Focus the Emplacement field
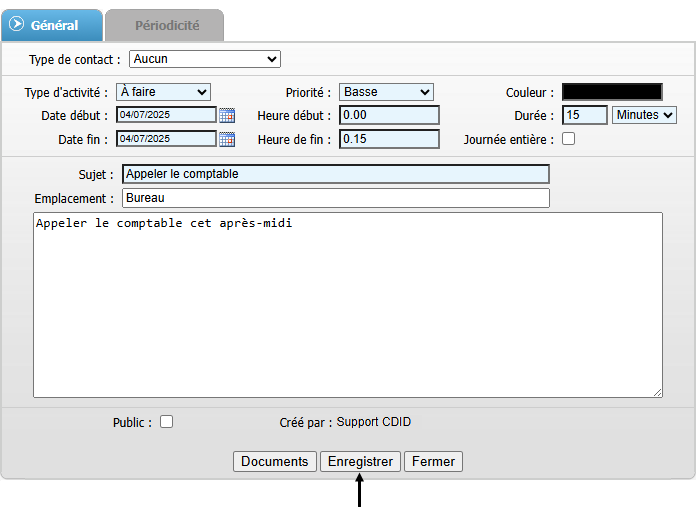Viewport: 700px width, 507px height. tap(335, 198)
